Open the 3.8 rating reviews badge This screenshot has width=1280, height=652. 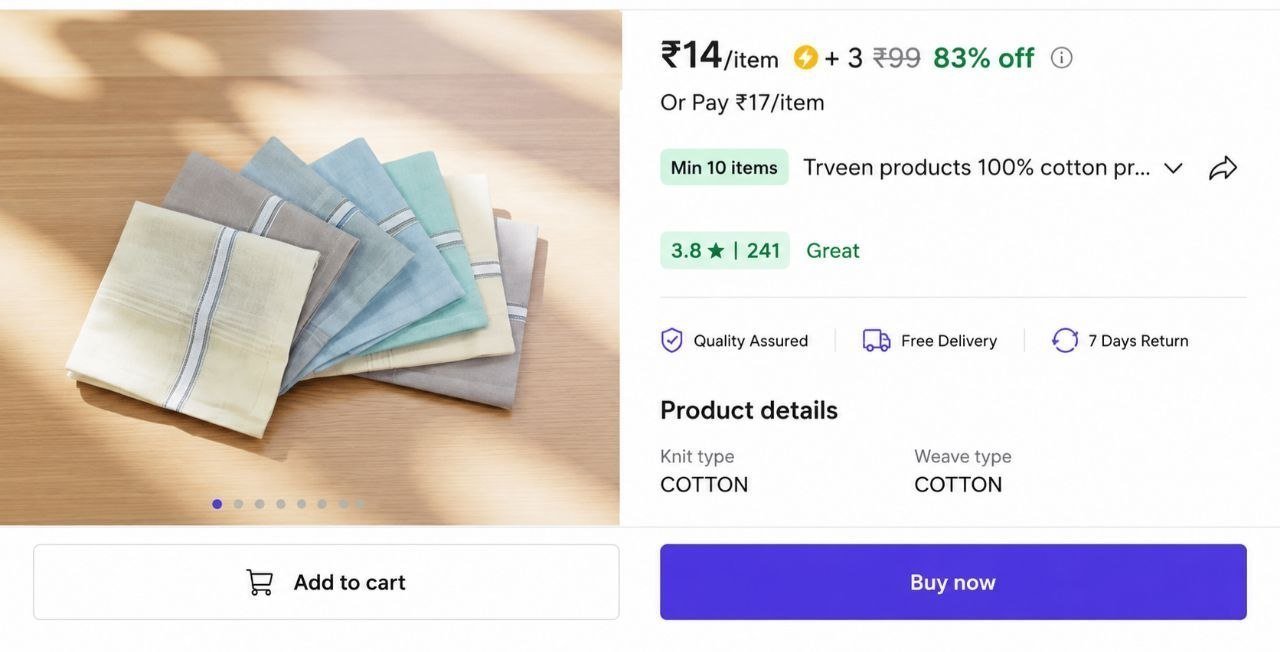(725, 251)
